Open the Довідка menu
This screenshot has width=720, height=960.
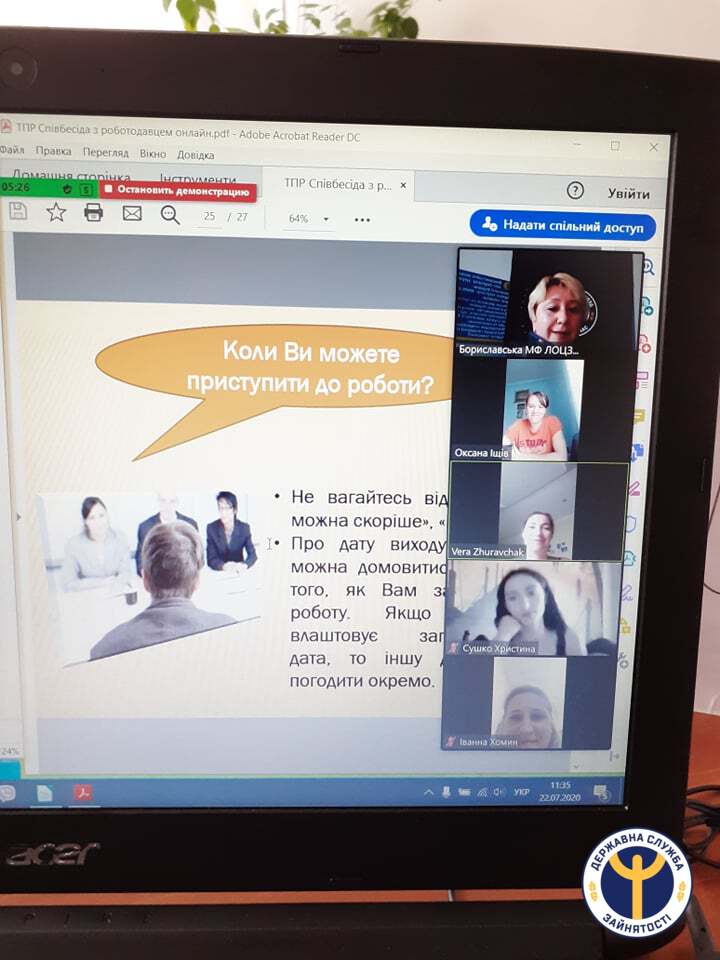tap(196, 155)
